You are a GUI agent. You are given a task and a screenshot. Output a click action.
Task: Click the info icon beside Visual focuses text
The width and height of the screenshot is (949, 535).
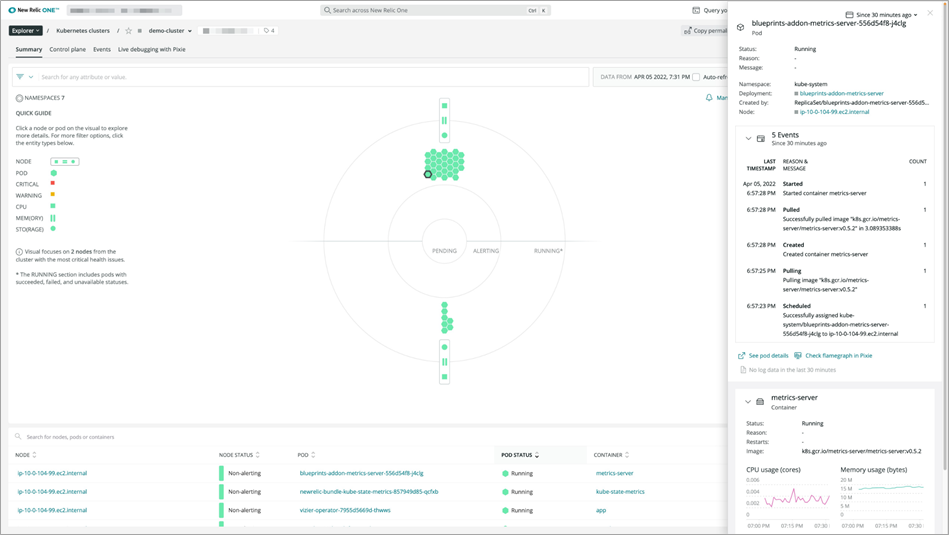point(19,252)
